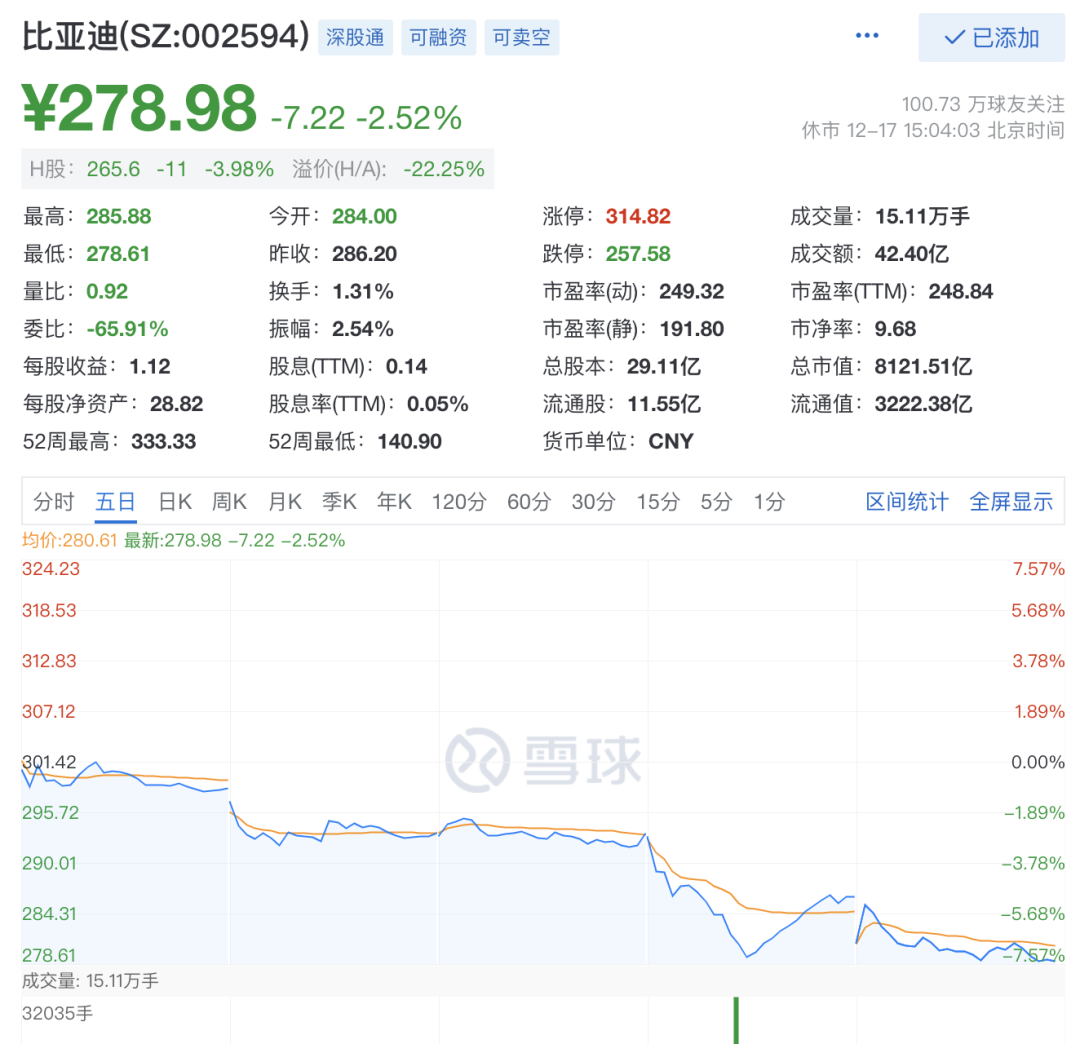1080x1044 pixels.
Task: Click the 委比 value -65.91%
Action: pos(127,328)
